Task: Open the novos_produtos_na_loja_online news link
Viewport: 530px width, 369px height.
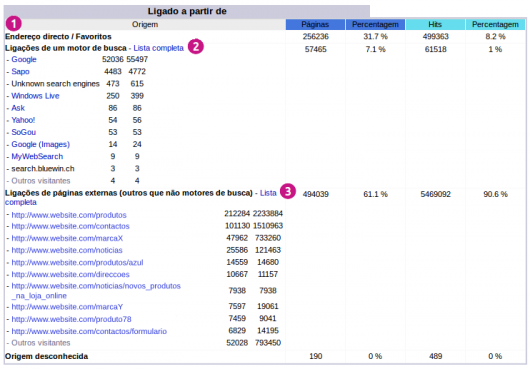Action: pos(96,291)
